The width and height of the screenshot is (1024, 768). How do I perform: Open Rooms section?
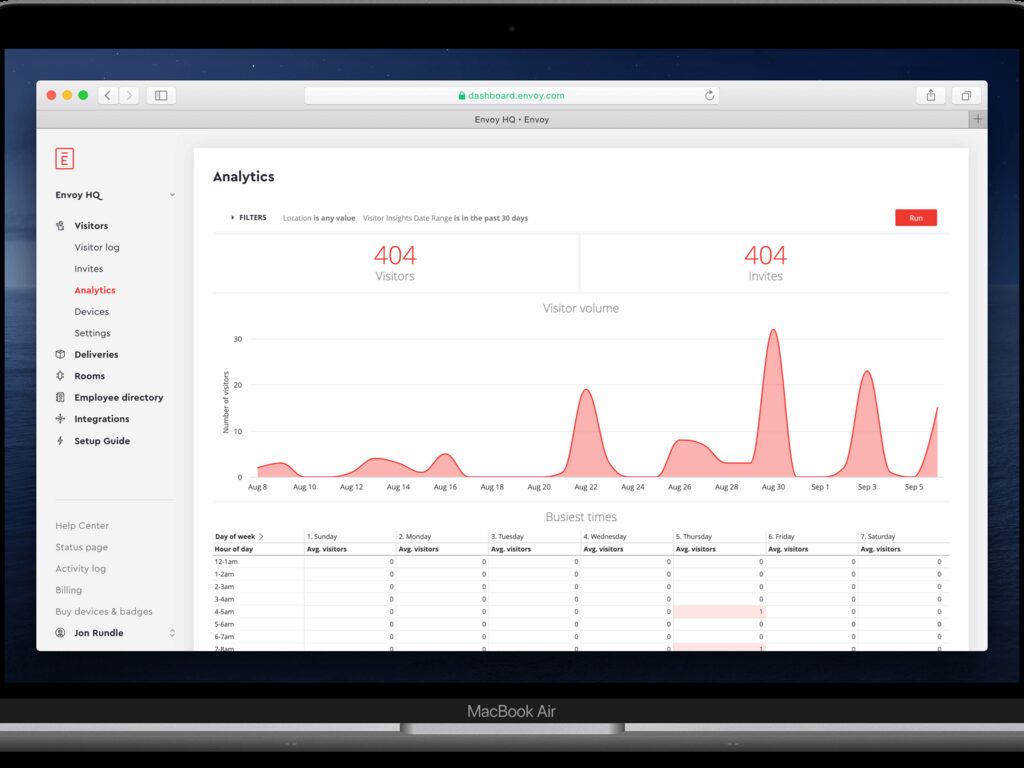pos(89,376)
